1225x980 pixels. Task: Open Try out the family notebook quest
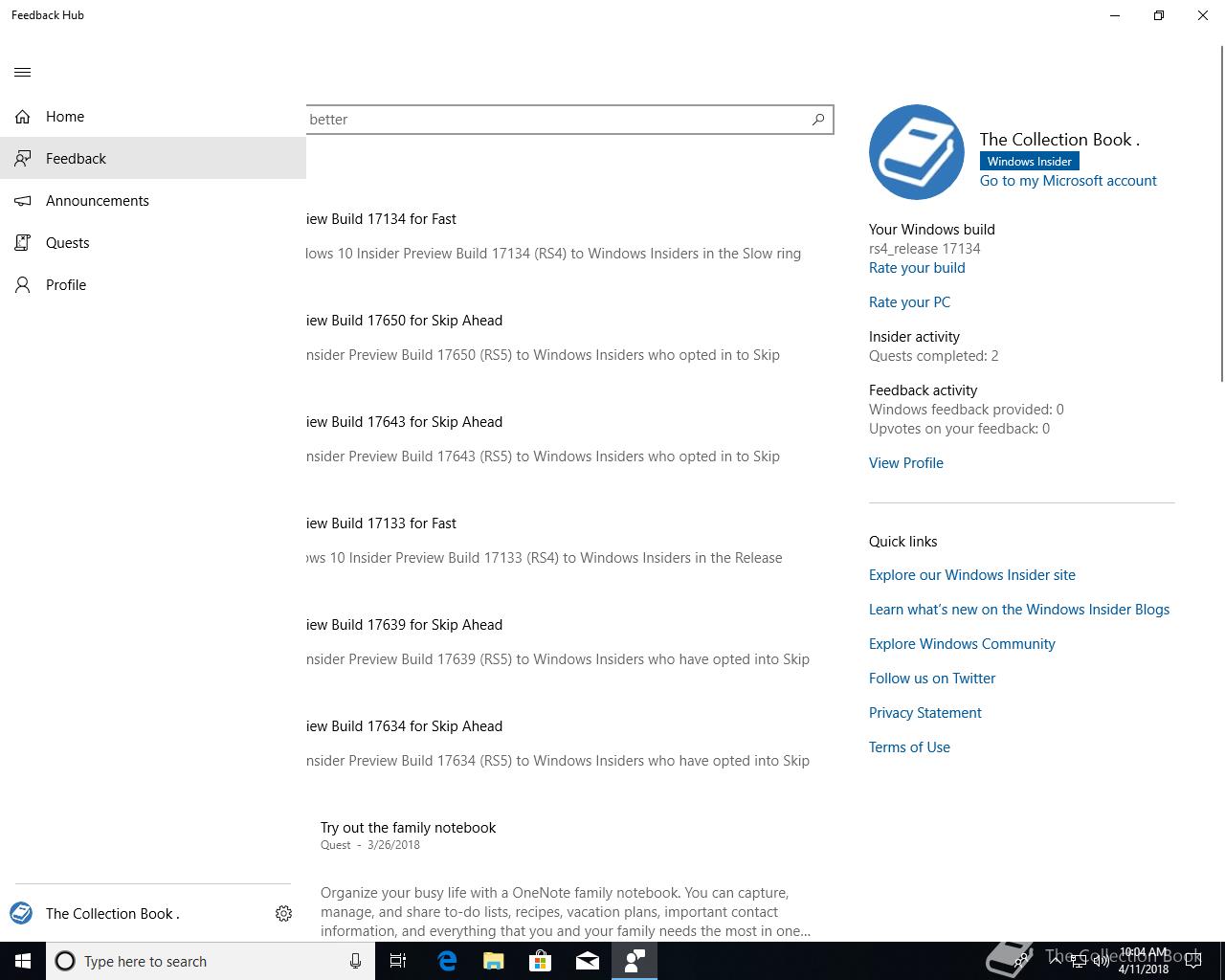coord(408,828)
